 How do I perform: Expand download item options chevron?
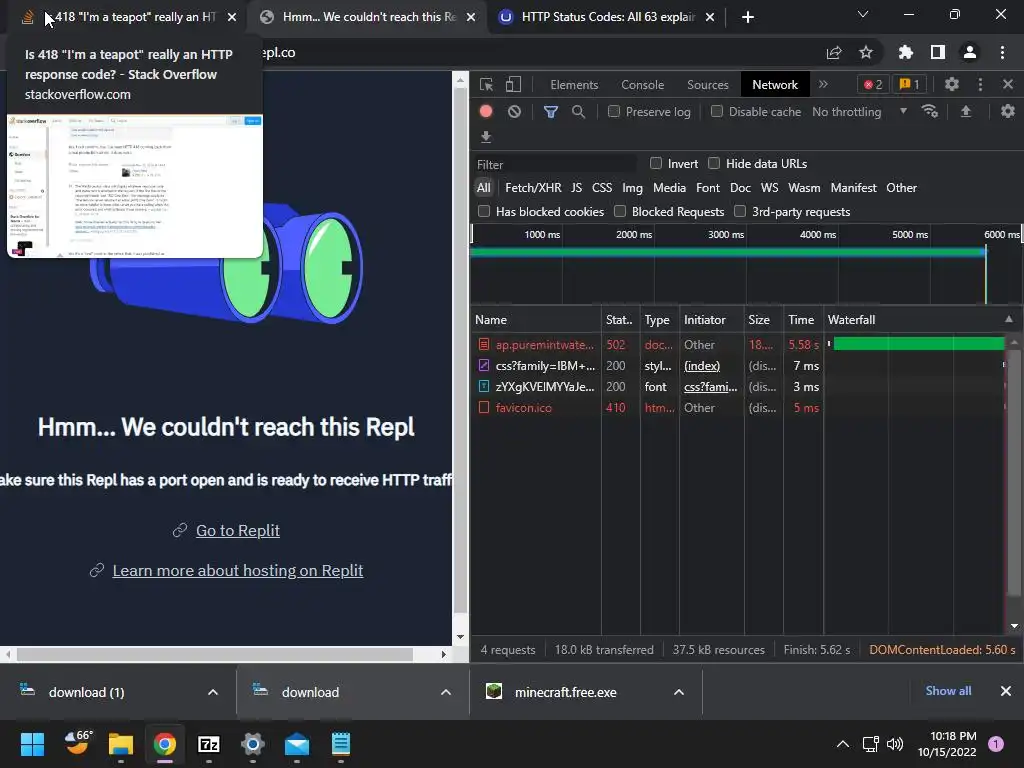446,692
